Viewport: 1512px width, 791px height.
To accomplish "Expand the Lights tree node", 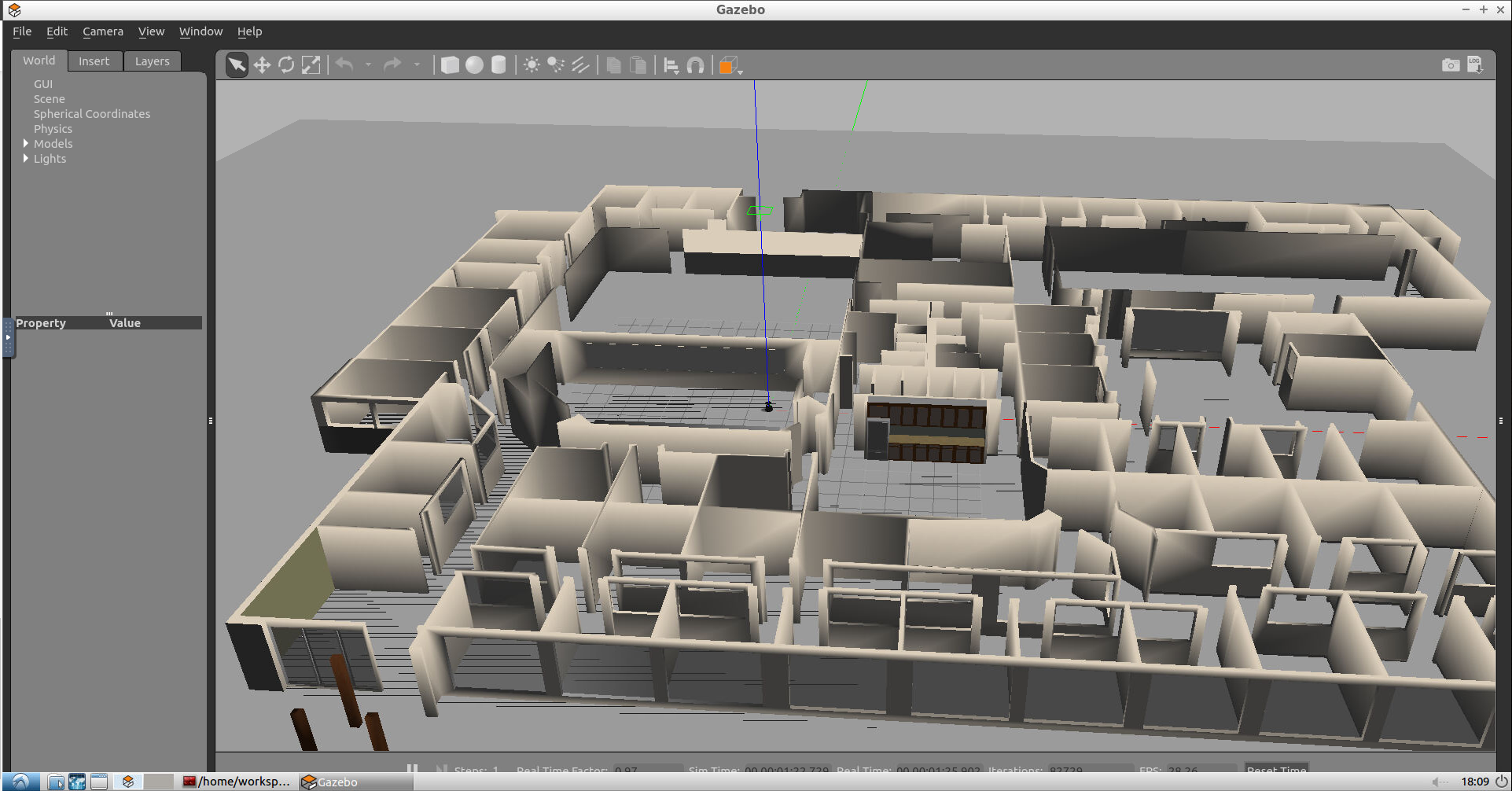I will point(26,158).
